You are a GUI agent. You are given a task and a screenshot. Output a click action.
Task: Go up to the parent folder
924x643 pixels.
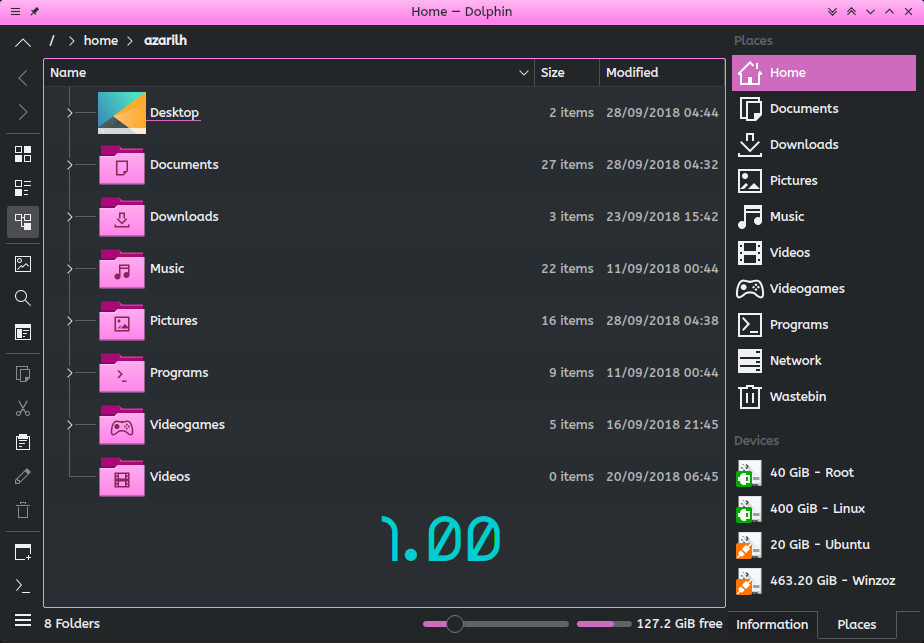point(23,42)
